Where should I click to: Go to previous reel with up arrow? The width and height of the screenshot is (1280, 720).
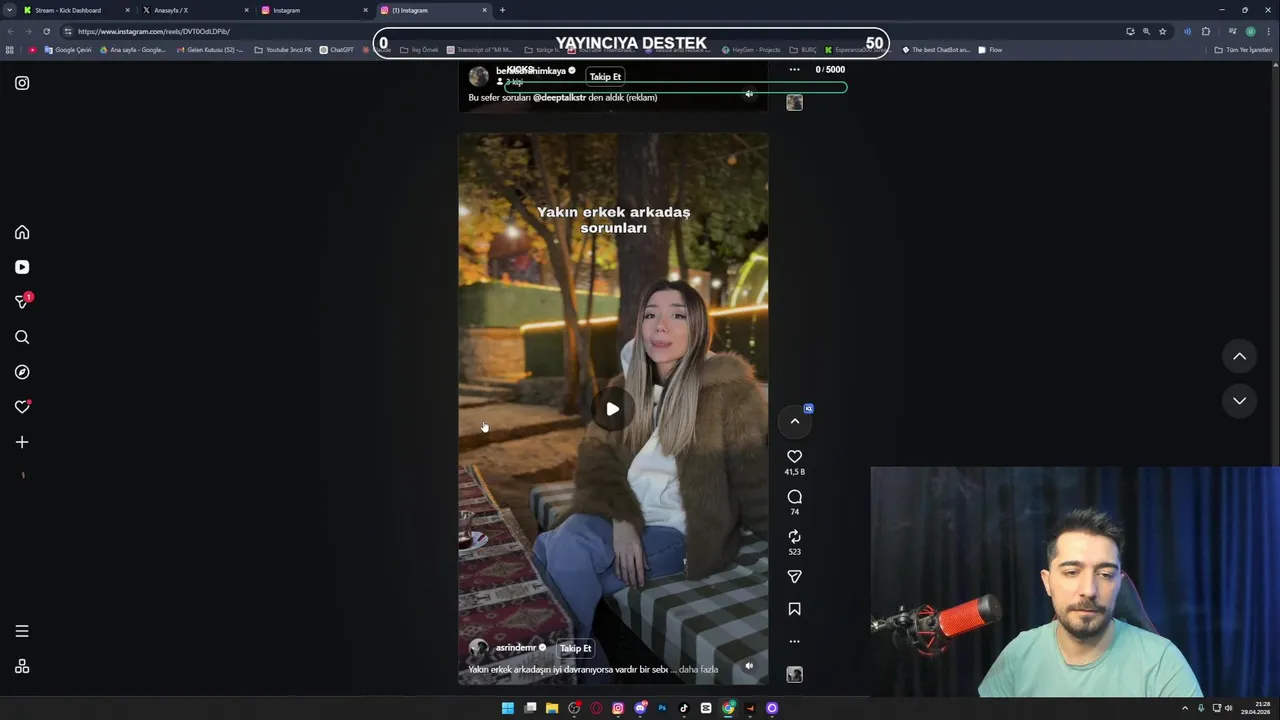[1239, 356]
